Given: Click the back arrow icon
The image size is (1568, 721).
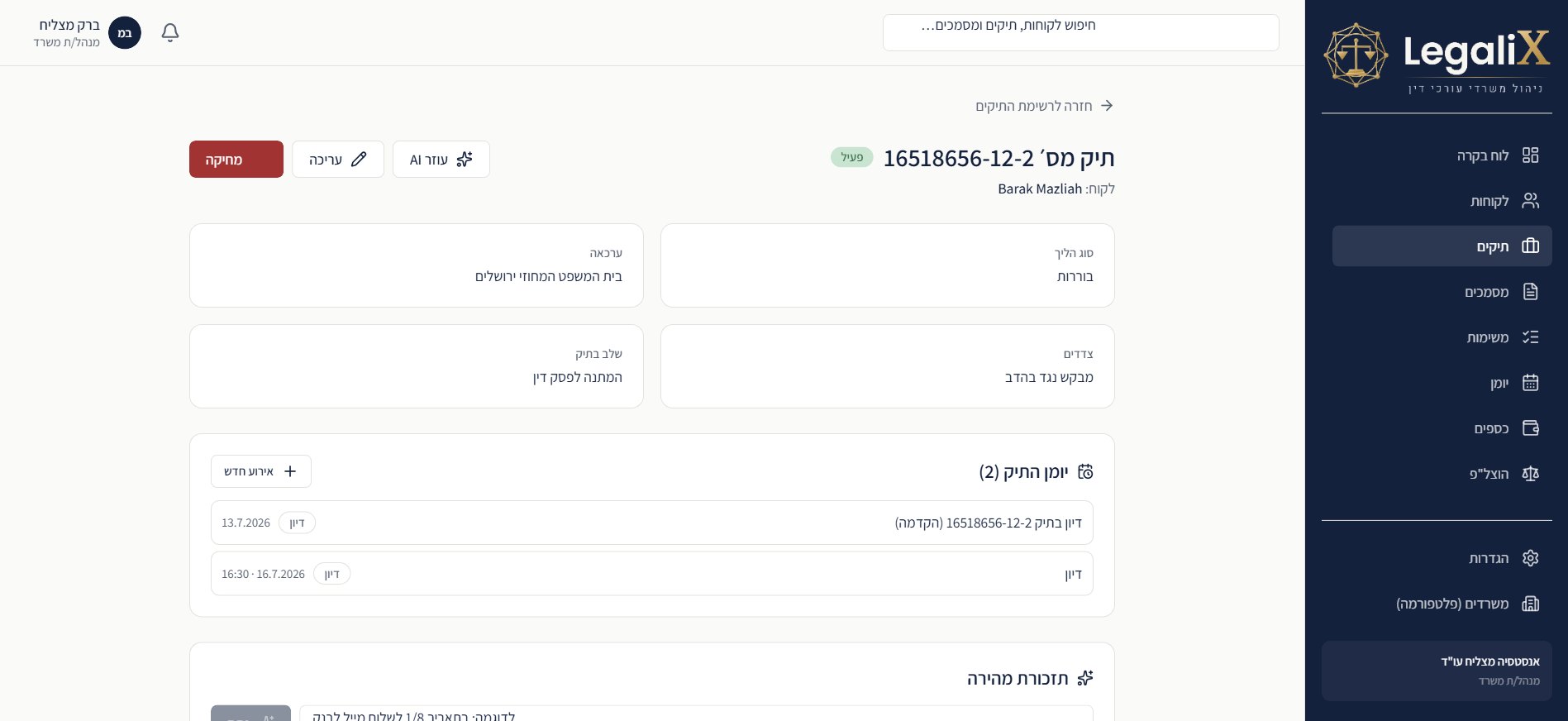Looking at the screenshot, I should [1107, 106].
